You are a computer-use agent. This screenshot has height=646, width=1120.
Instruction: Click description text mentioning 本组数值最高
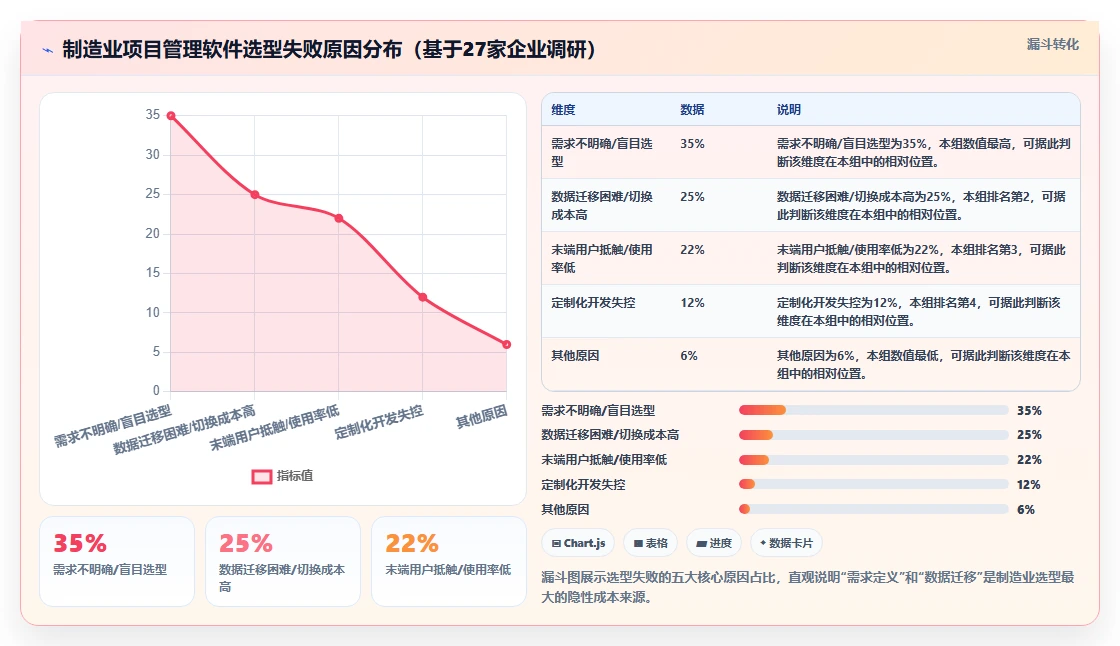(x=924, y=153)
